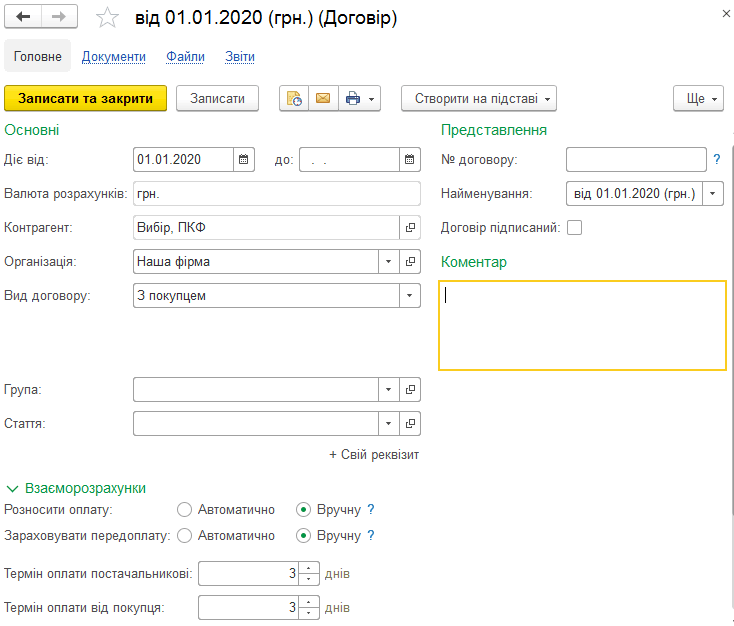Expand the Організація dropdown list
This screenshot has width=734, height=626.
[389, 261]
